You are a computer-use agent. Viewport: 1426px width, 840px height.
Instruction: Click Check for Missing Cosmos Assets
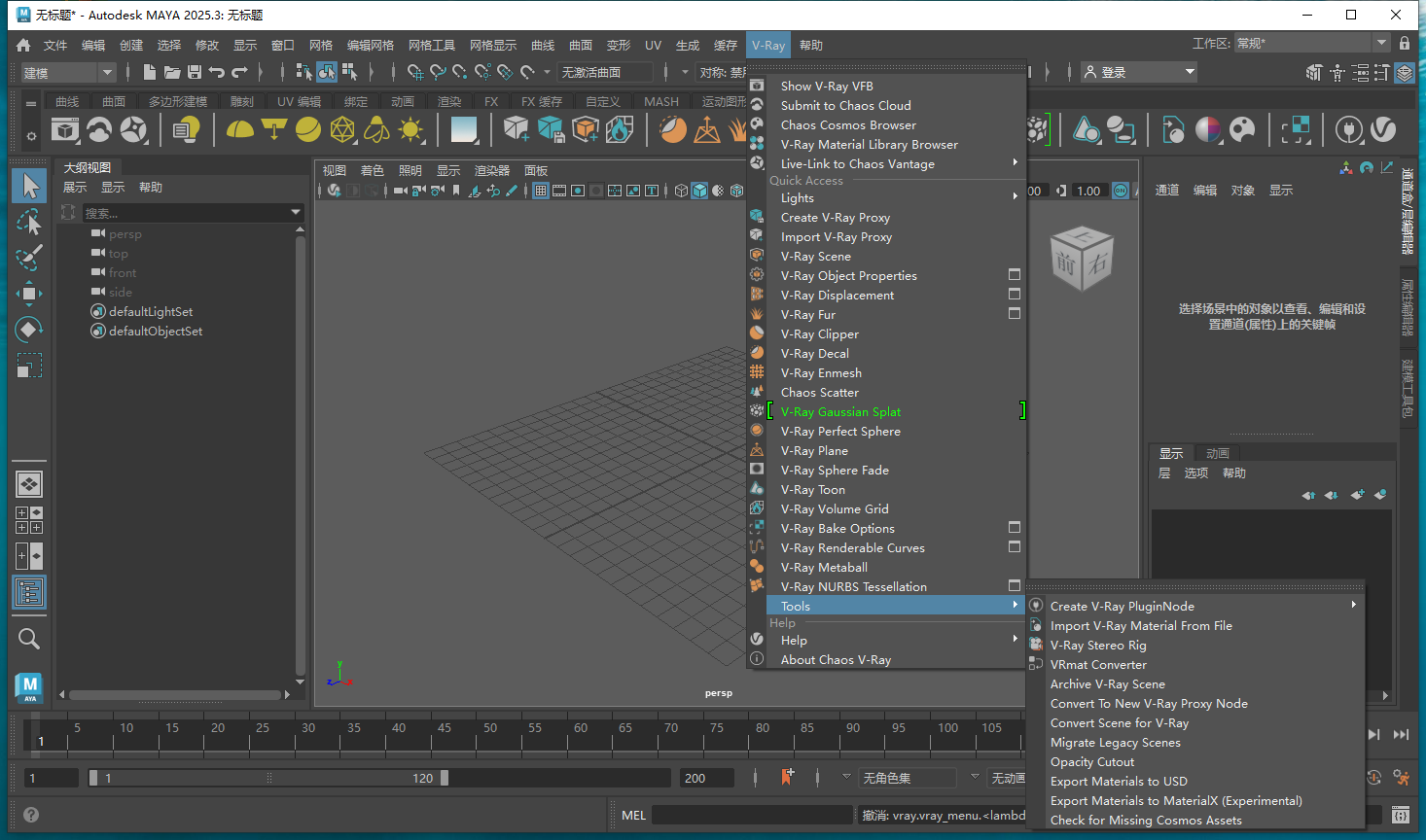click(1146, 820)
